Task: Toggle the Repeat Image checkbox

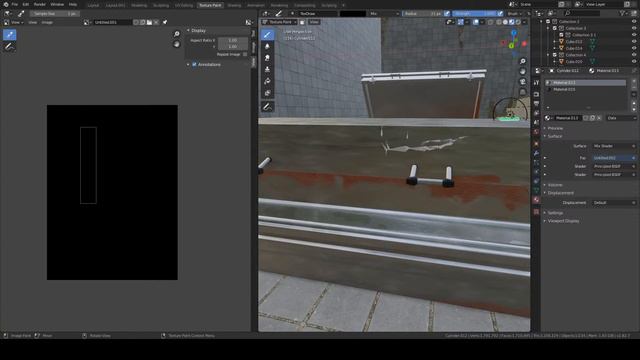Action: pos(245,54)
